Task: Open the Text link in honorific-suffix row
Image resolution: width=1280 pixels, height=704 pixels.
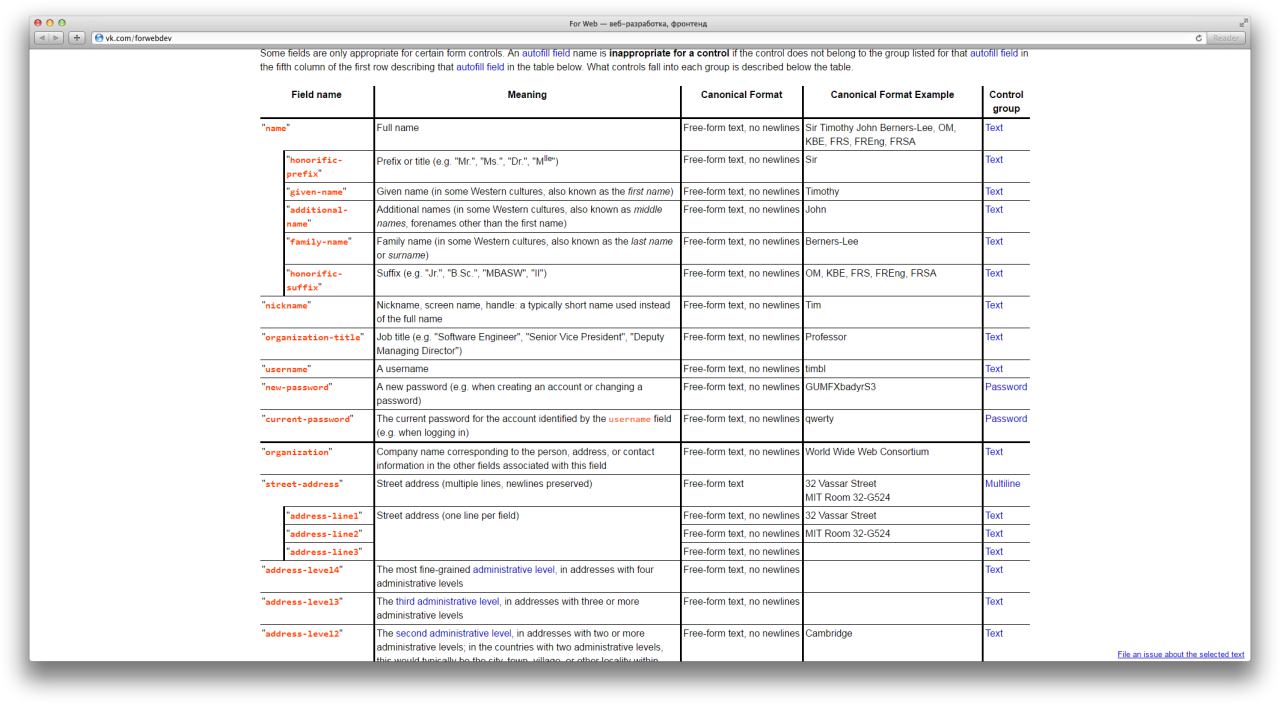Action: (x=993, y=274)
